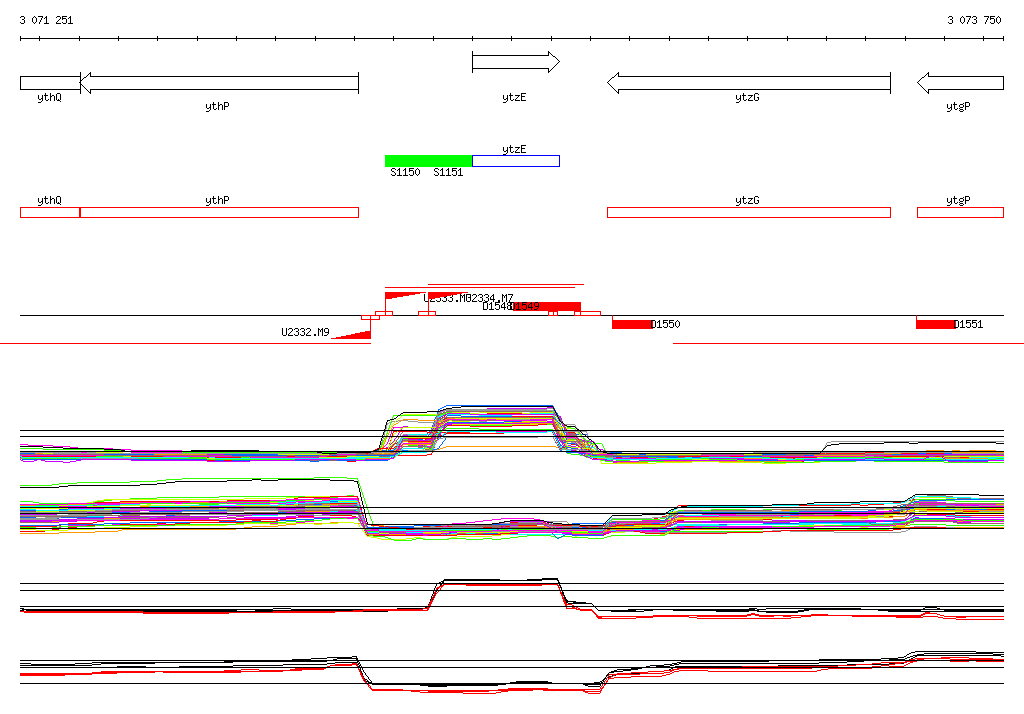
Task: Click the U2334.M7 label
Action: pyautogui.click(x=490, y=299)
